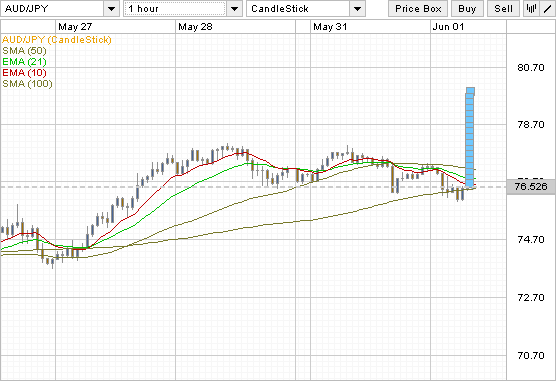Screen dimensions: 556x381
Task: Expand the AUD/JPY currency pair dropdown arrow
Action: coord(111,9)
